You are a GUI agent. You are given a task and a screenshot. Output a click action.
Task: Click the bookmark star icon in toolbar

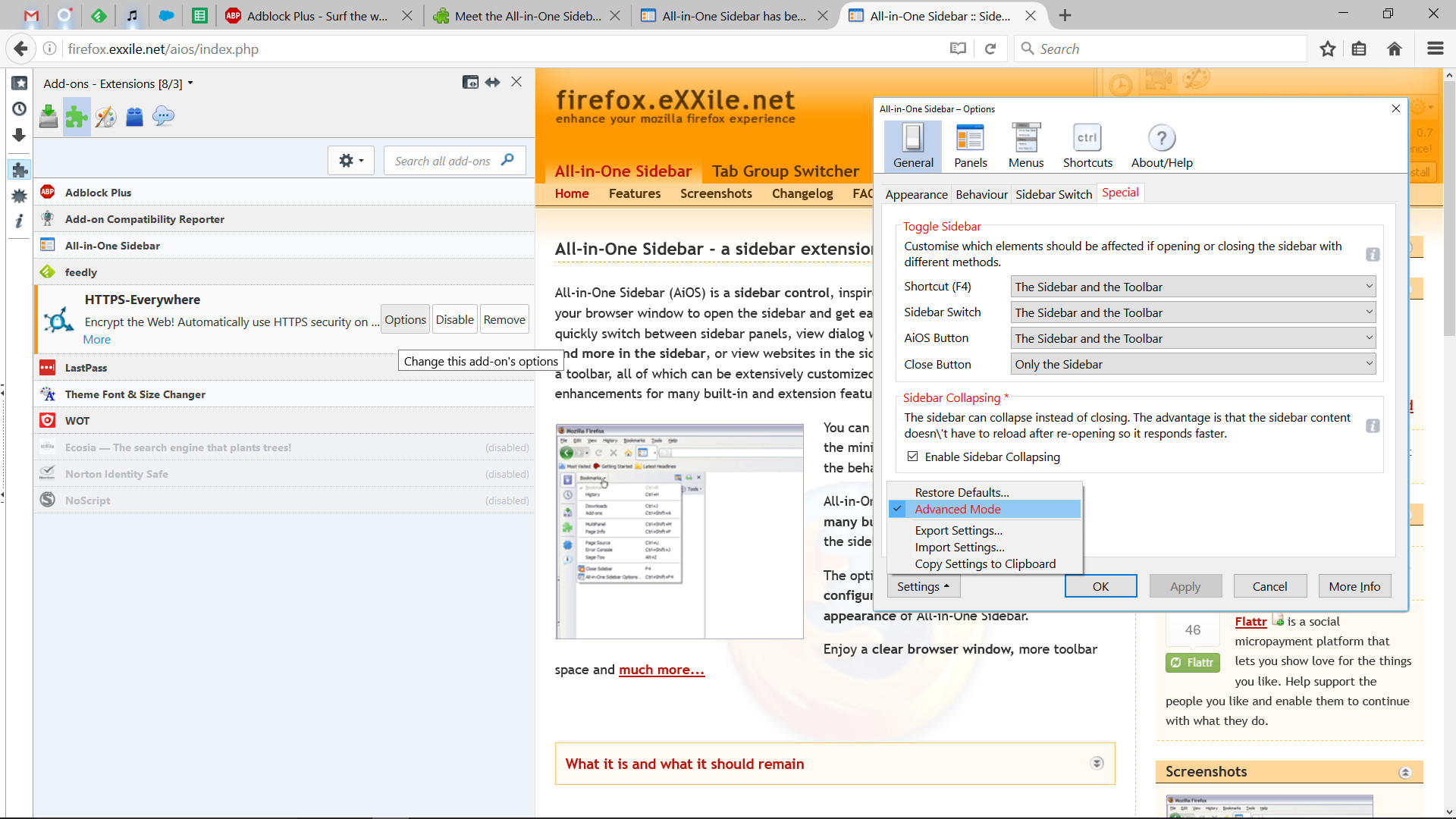pos(1328,49)
